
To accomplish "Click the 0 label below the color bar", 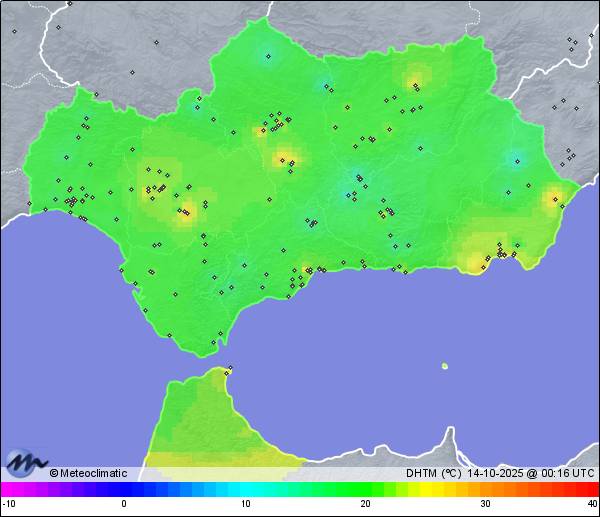I will click(124, 504).
